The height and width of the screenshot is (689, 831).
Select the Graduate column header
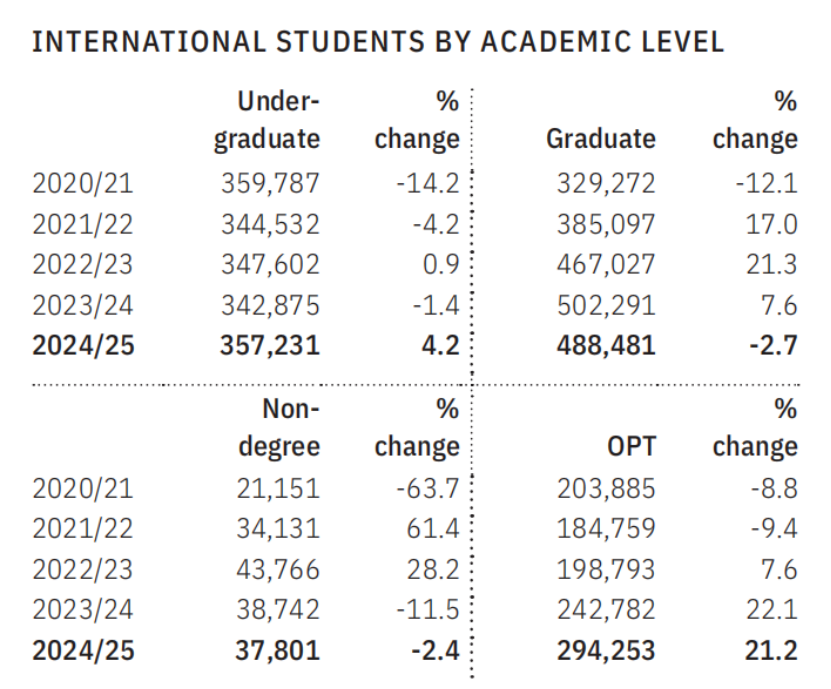pyautogui.click(x=600, y=139)
